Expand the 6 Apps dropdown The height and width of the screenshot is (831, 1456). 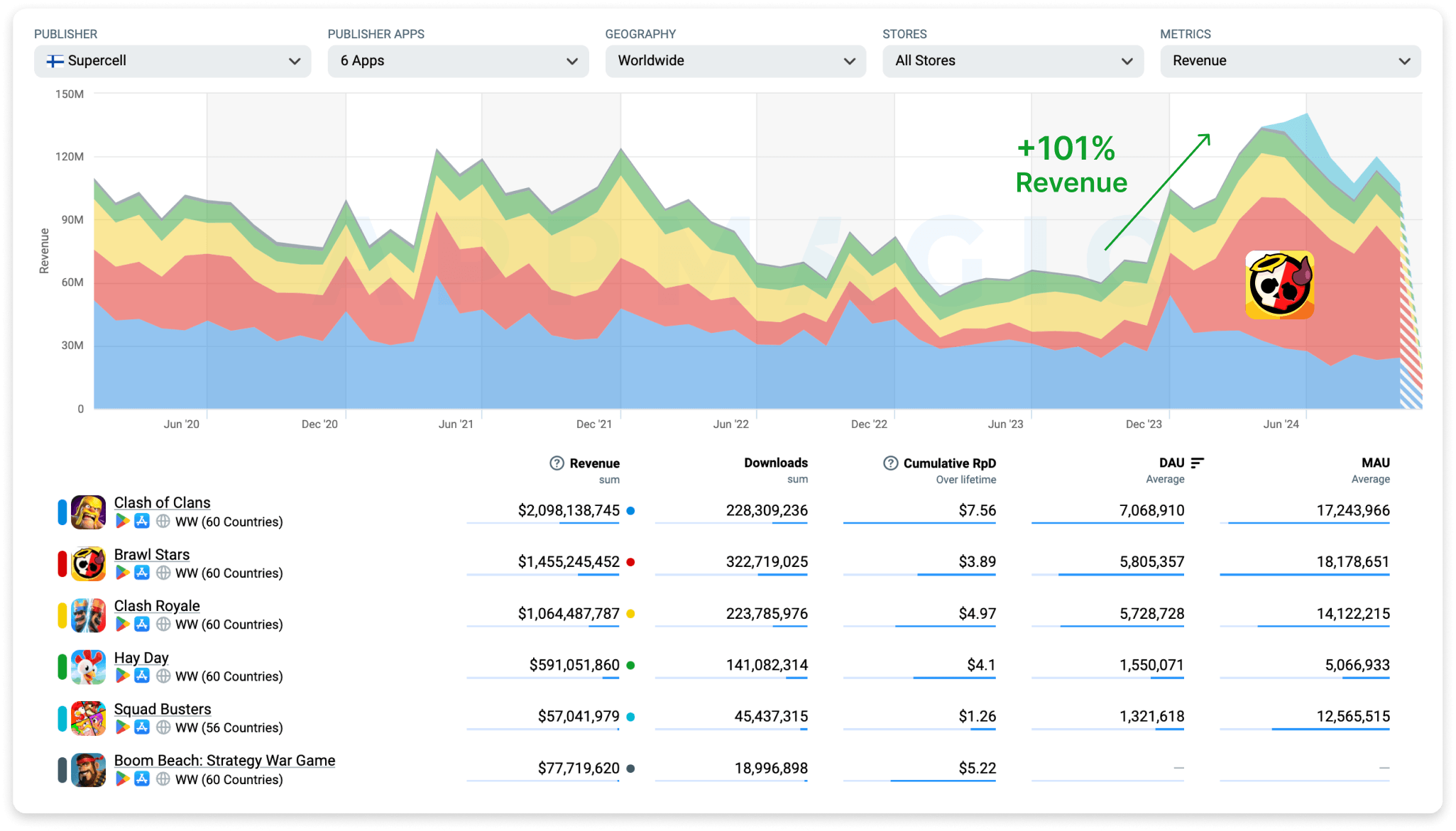pyautogui.click(x=458, y=61)
